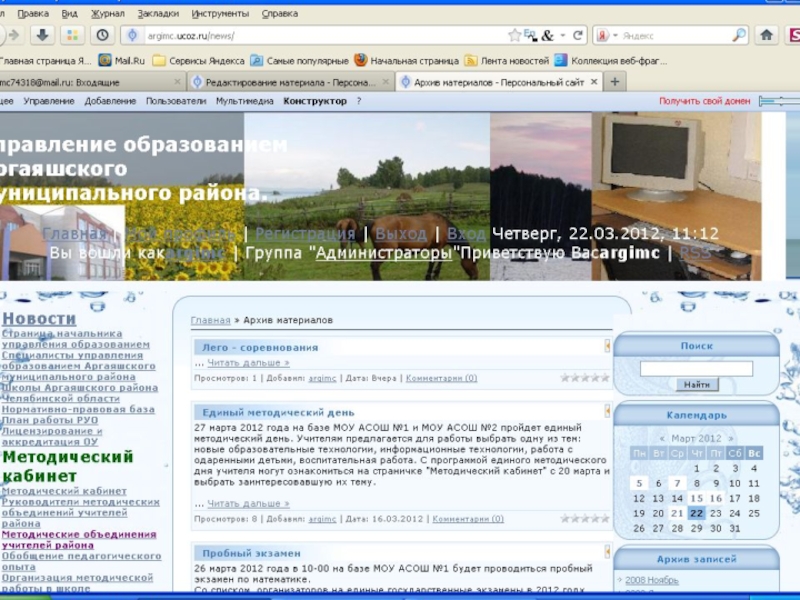800x600 pixels.
Task: Open the 2008 Ноябрь archive link
Action: 651,580
